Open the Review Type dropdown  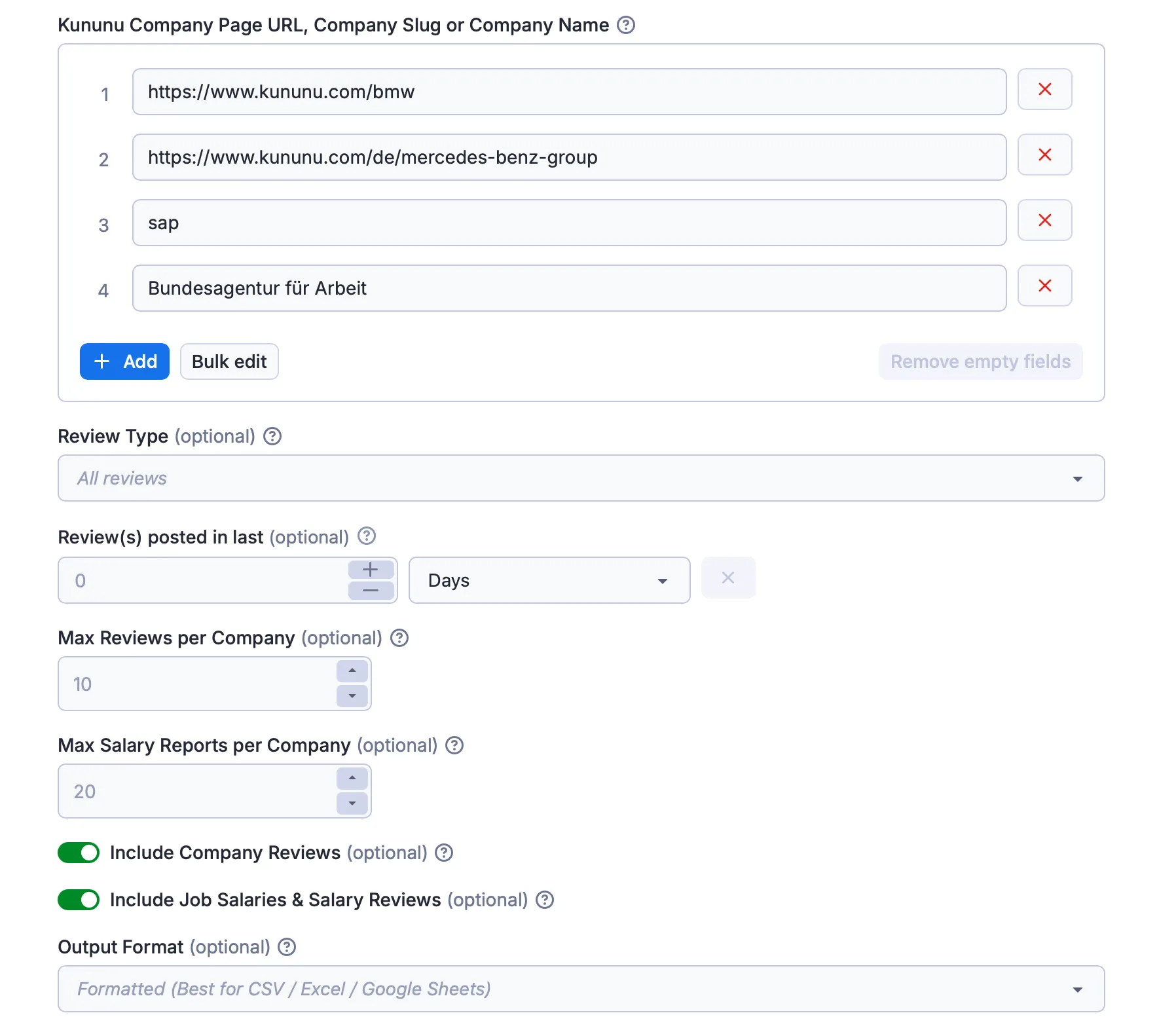tap(581, 478)
